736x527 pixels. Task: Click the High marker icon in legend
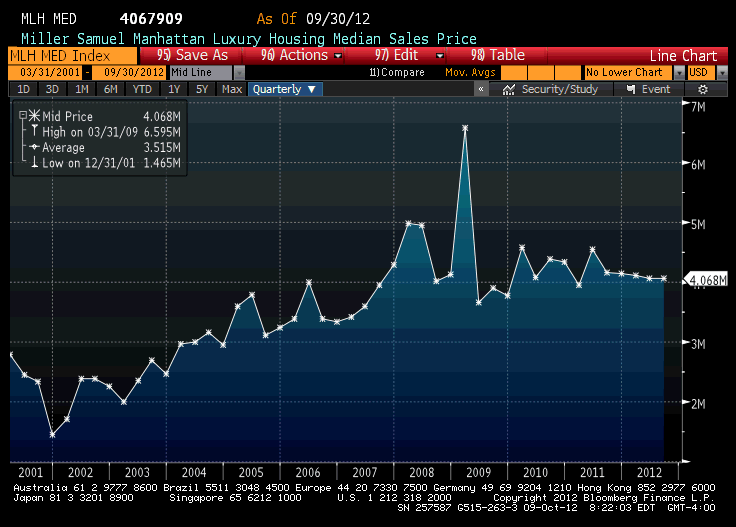tap(33, 132)
